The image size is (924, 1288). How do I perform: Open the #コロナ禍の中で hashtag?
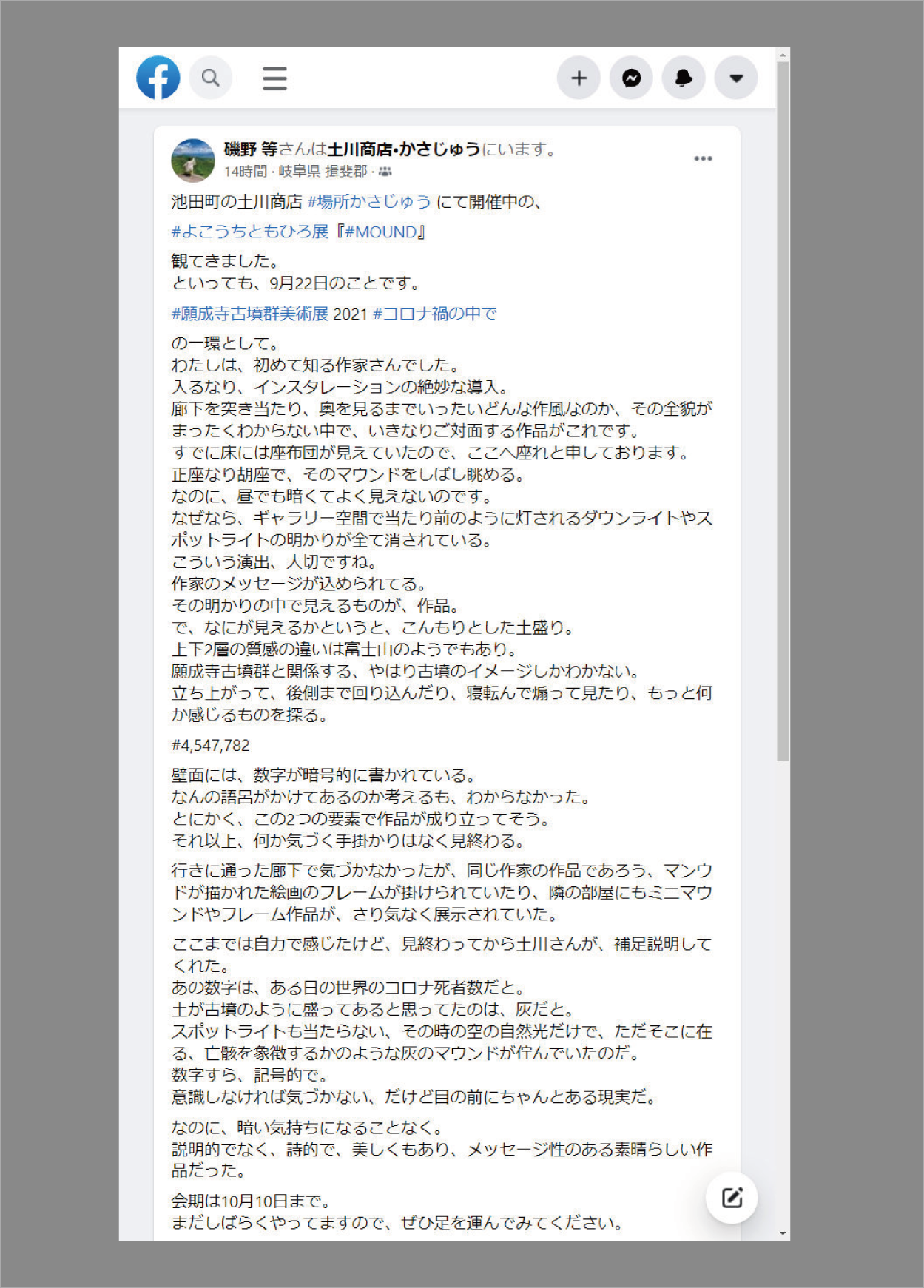tap(435, 314)
